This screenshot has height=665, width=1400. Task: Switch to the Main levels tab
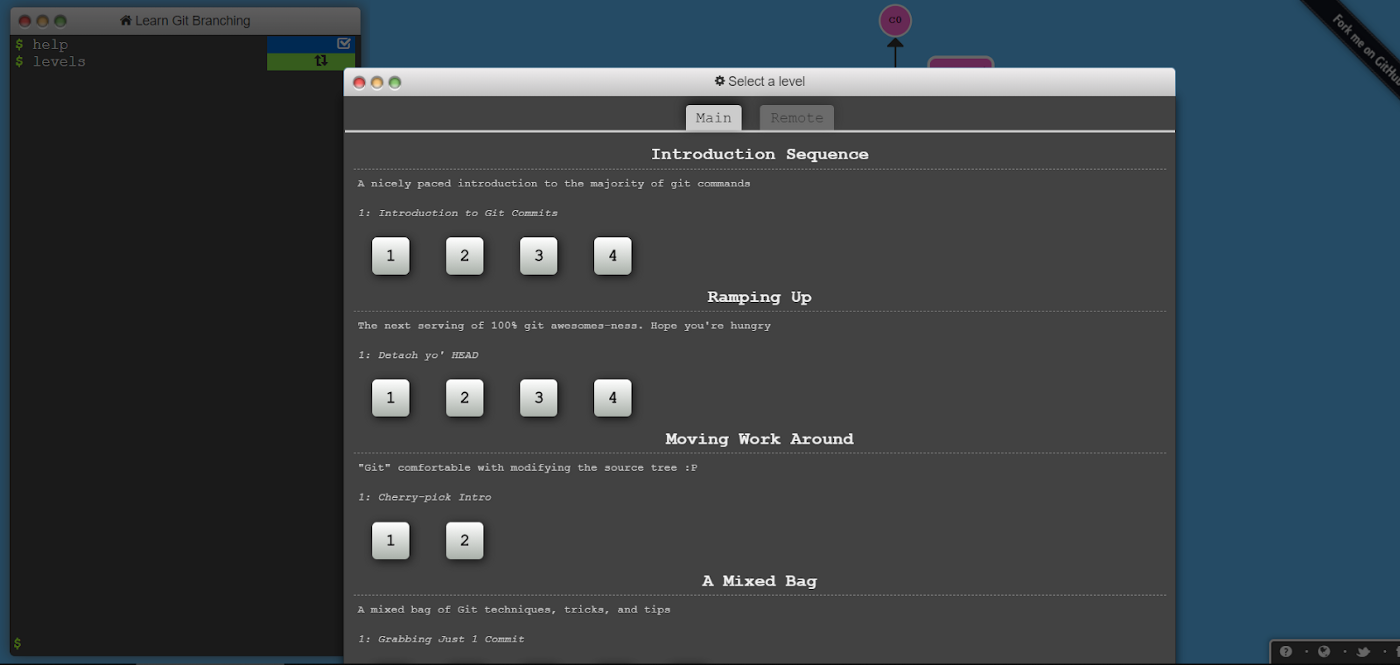tap(713, 118)
